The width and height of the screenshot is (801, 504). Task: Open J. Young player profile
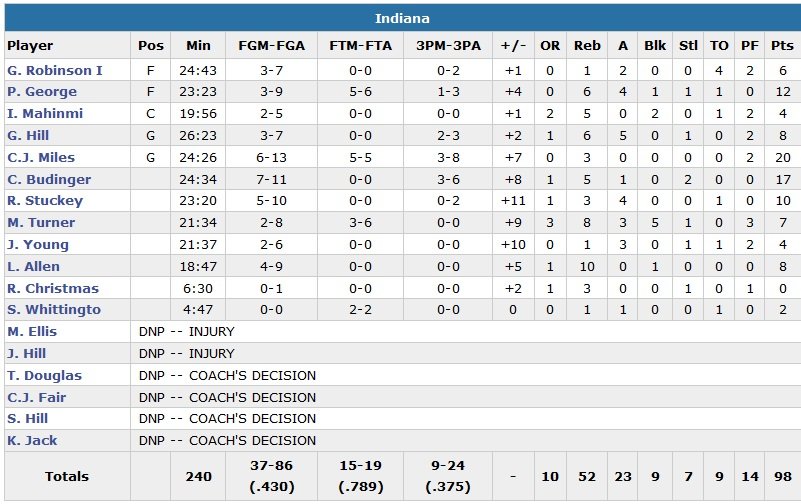[x=38, y=244]
